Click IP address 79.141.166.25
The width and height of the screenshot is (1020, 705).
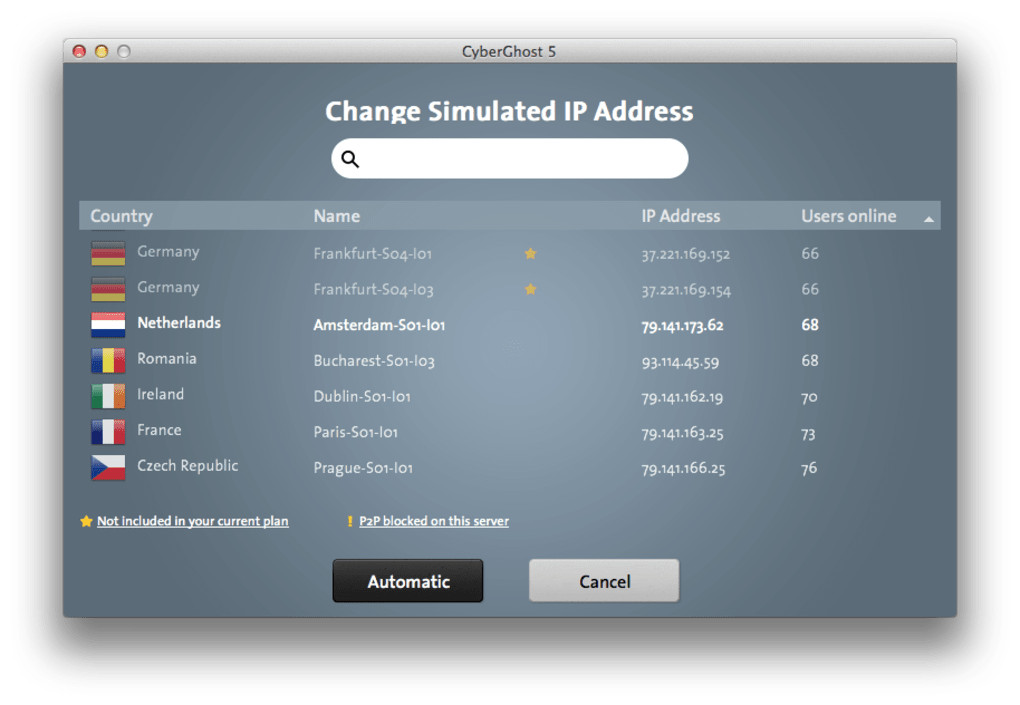[683, 469]
